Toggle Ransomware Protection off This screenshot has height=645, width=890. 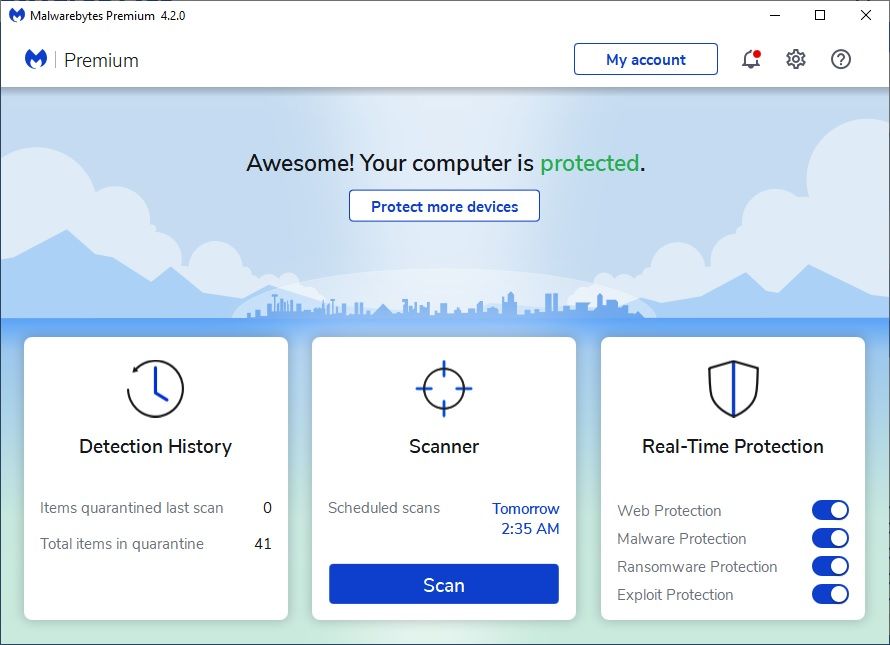coord(830,566)
